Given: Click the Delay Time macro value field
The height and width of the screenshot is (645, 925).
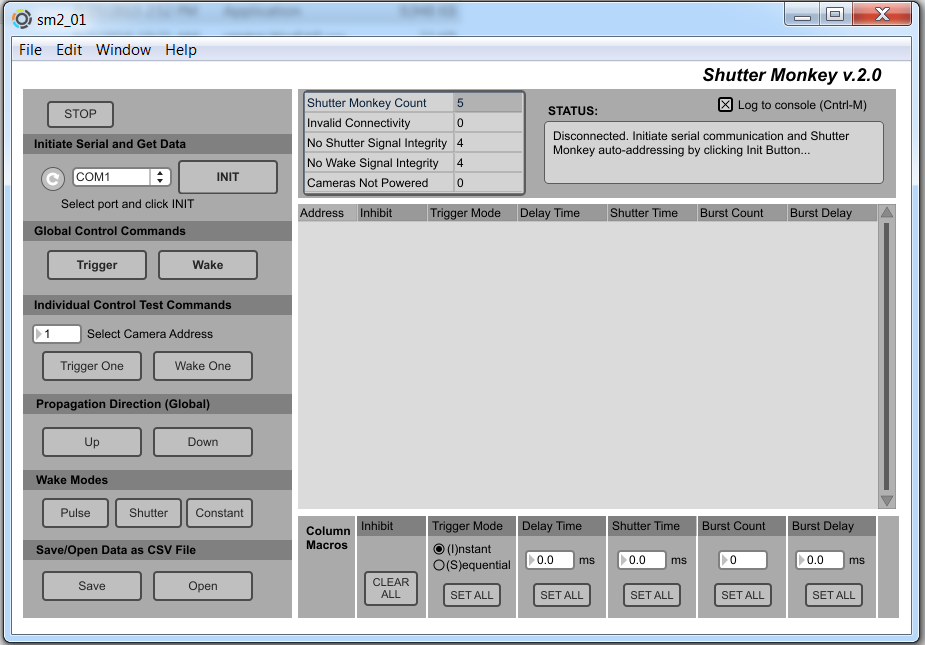Looking at the screenshot, I should (550, 560).
